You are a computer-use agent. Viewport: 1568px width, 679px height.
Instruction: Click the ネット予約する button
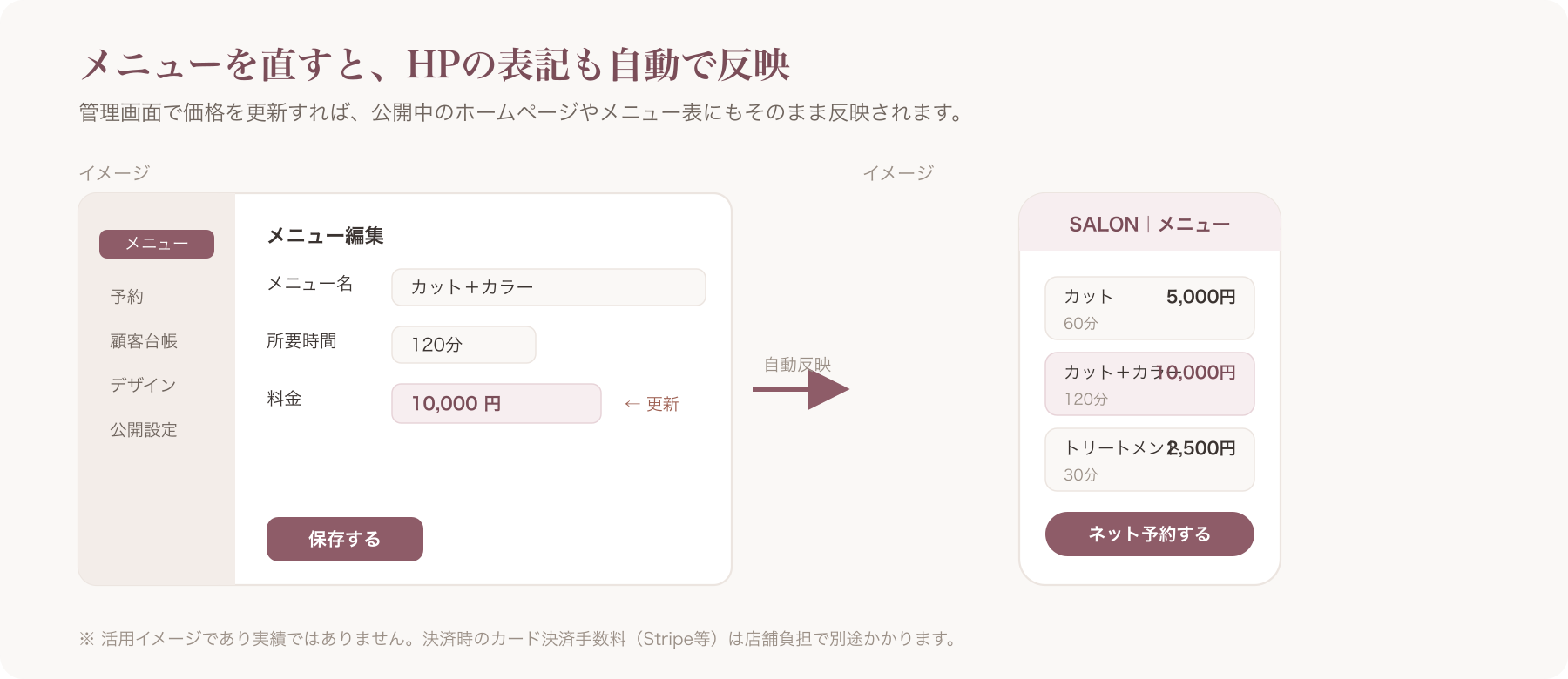point(1150,534)
